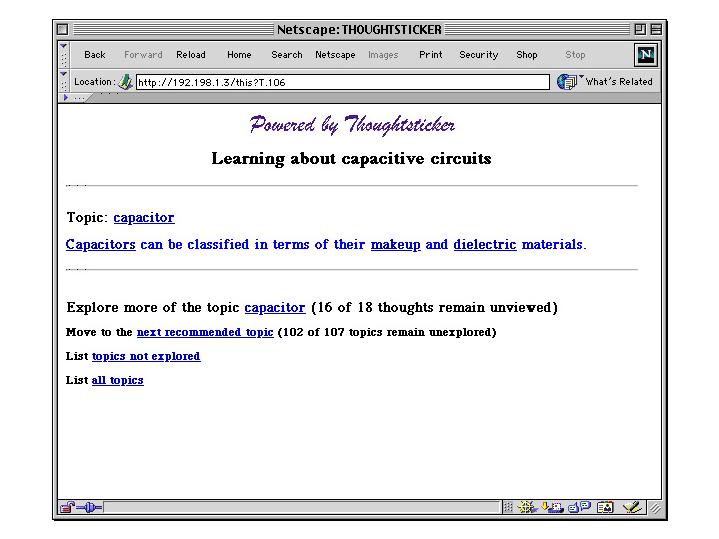
Task: Collapse the navigation toolbar using its triangle
Action: [x=64, y=46]
